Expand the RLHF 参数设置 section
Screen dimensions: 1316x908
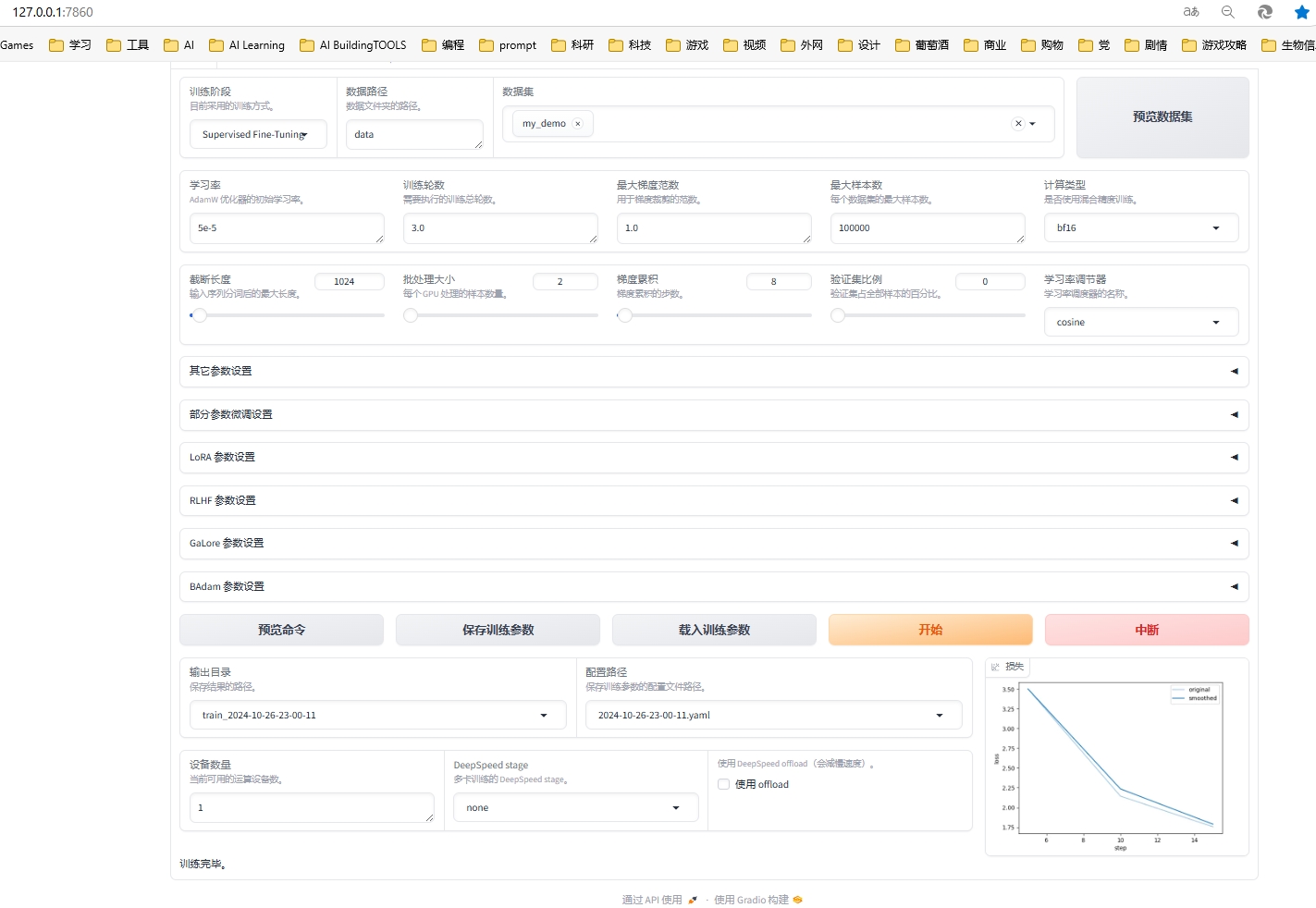click(713, 501)
